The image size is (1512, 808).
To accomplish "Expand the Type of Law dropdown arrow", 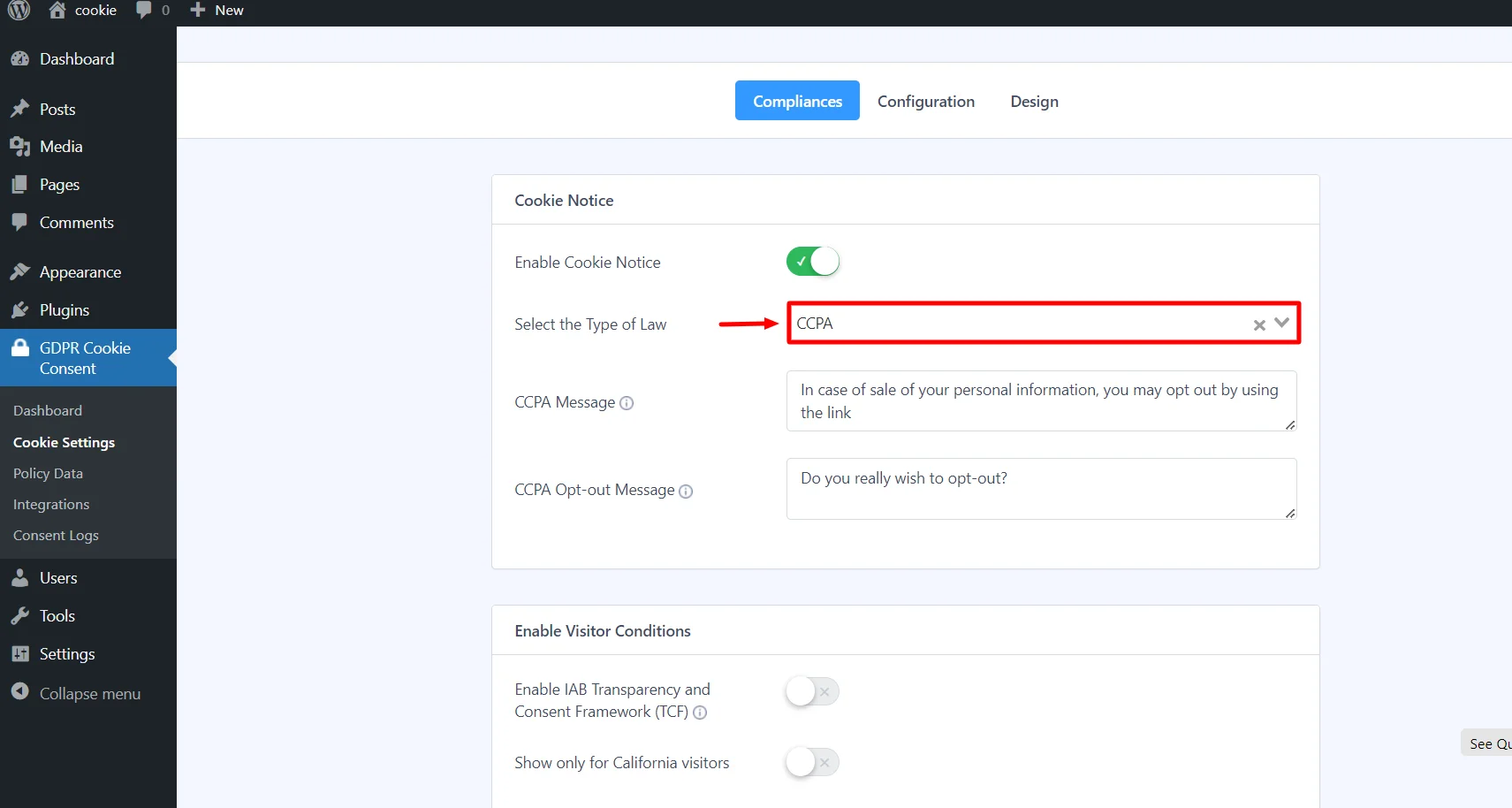I will click(1281, 324).
